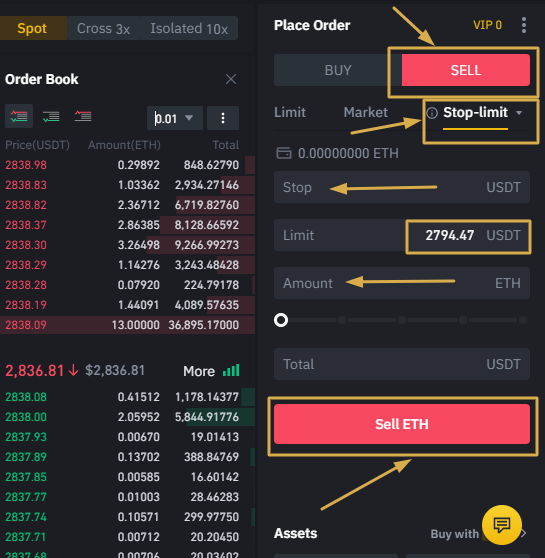Viewport: 545px width, 558px height.
Task: Select the Market order type tab
Action: coord(366,112)
